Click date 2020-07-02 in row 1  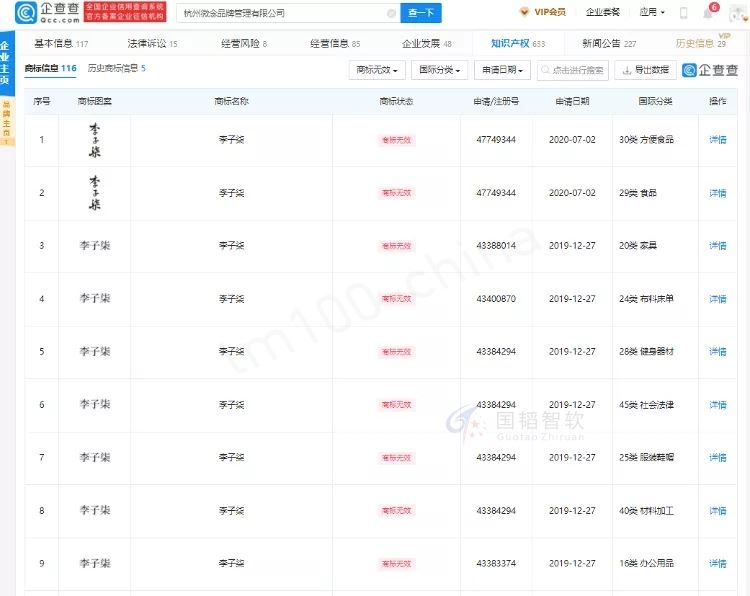coord(572,140)
